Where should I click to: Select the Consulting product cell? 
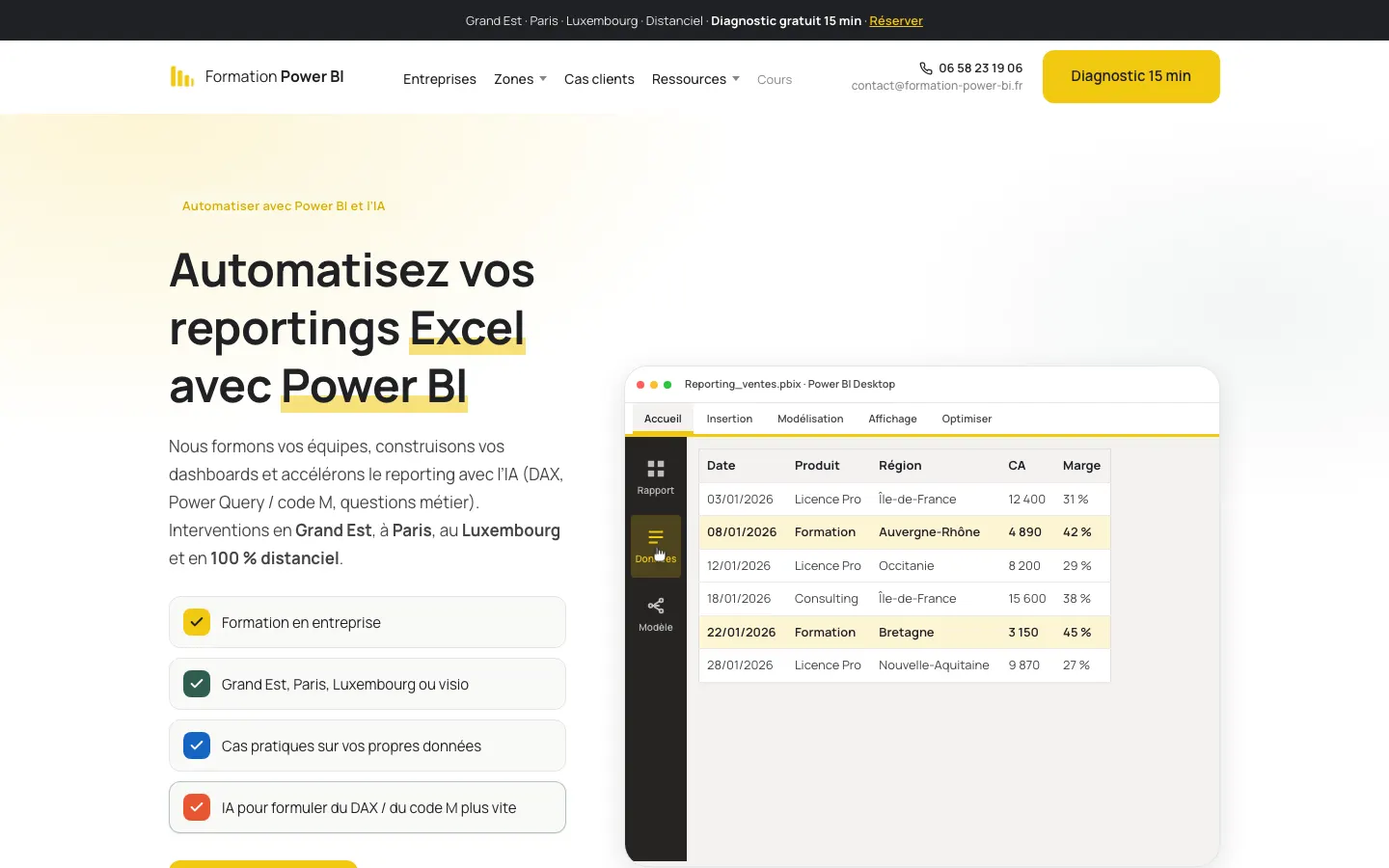pyautogui.click(x=826, y=598)
